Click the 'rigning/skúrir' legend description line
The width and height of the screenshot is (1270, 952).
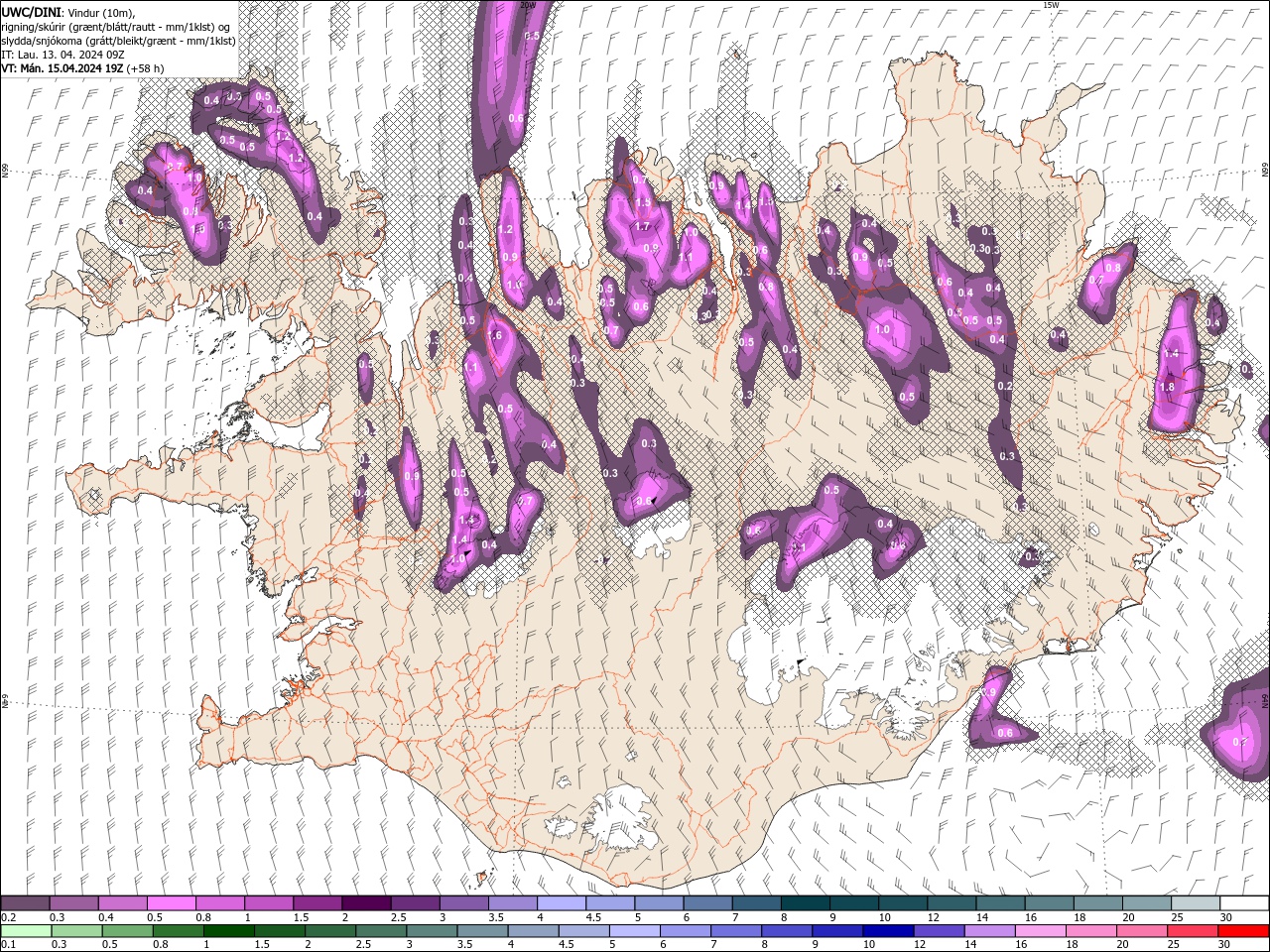(116, 27)
